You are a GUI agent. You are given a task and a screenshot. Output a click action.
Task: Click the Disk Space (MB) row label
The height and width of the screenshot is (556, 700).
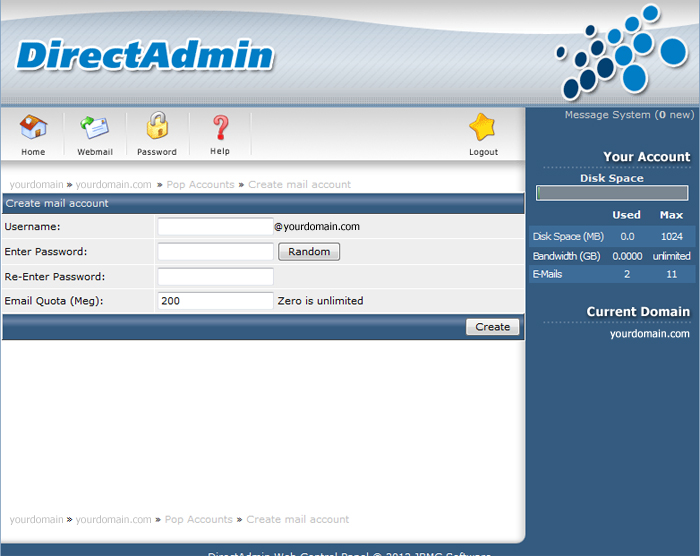(x=568, y=237)
